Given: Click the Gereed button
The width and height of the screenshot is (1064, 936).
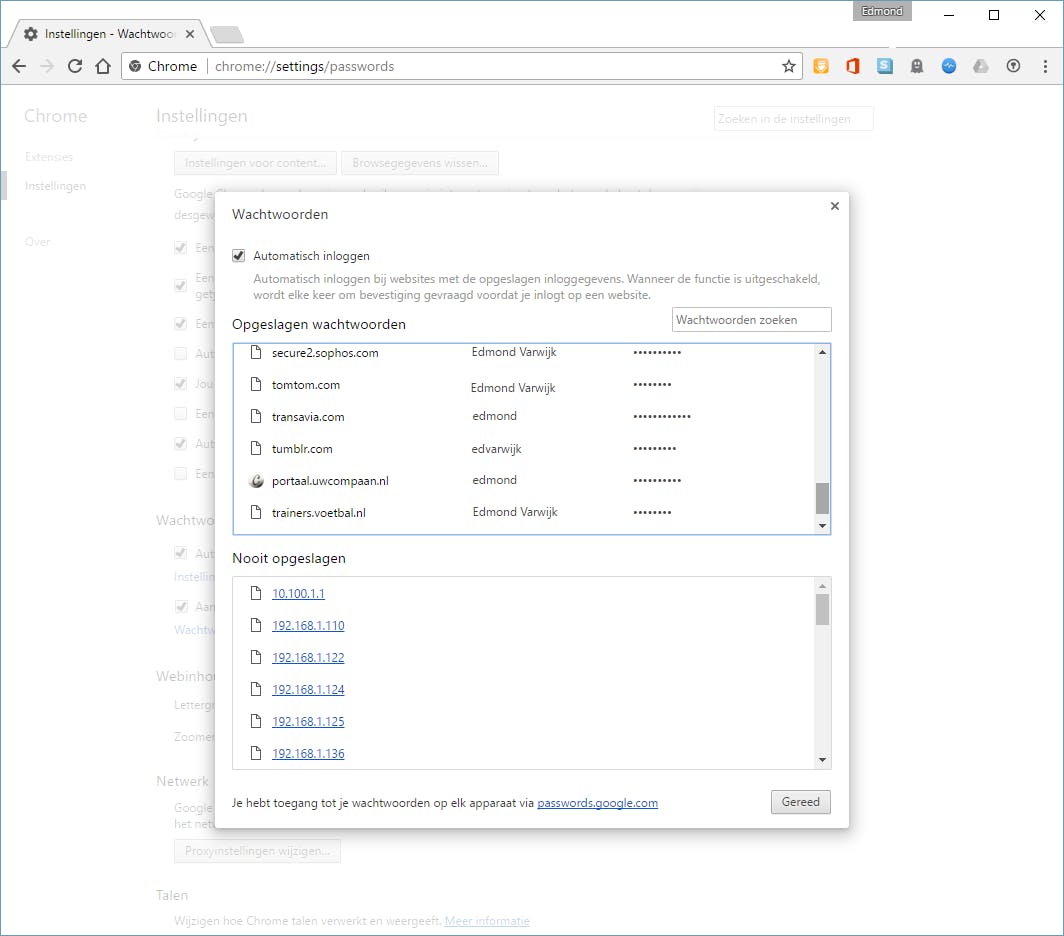Looking at the screenshot, I should [x=801, y=802].
